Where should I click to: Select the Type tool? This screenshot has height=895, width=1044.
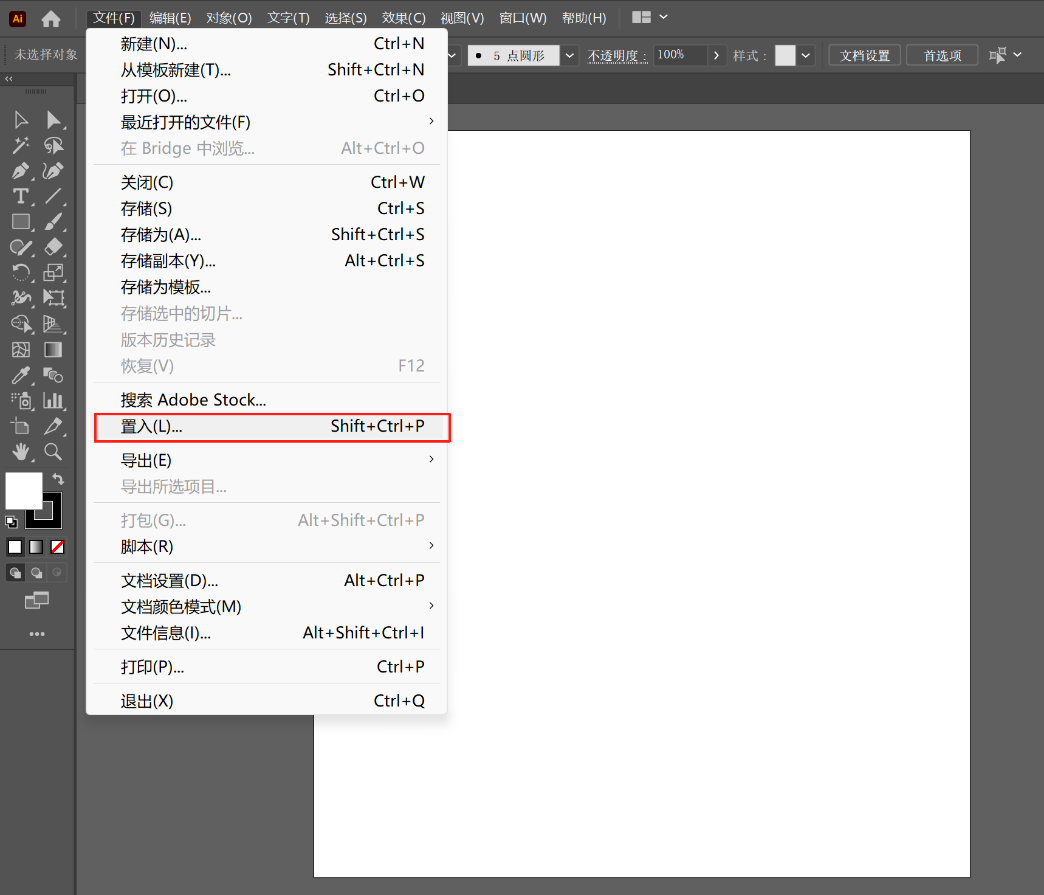pyautogui.click(x=21, y=197)
